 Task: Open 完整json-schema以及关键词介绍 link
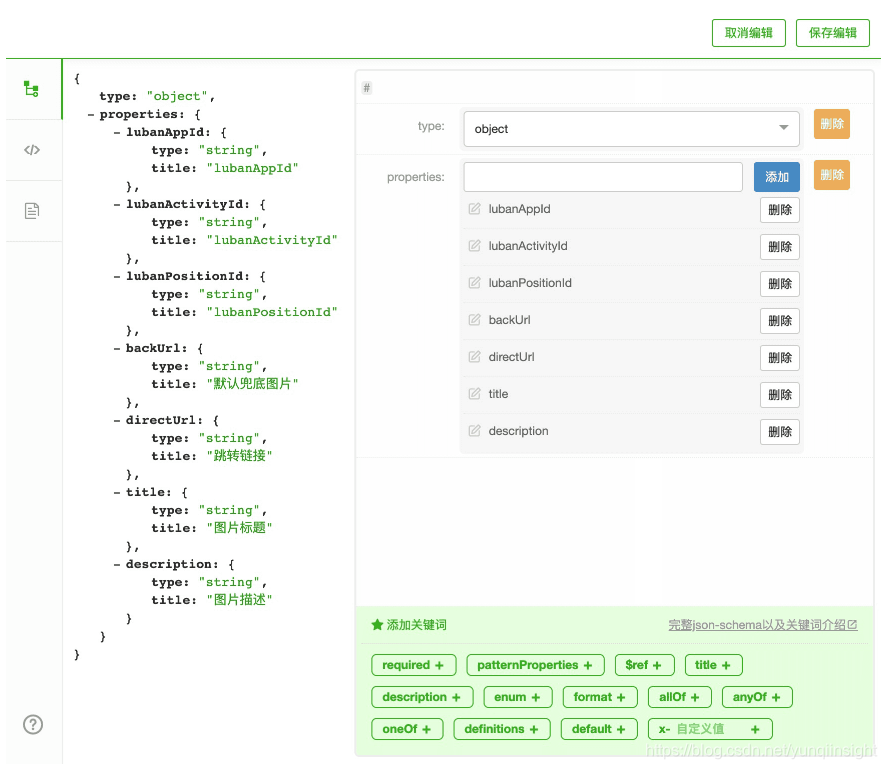tap(763, 625)
